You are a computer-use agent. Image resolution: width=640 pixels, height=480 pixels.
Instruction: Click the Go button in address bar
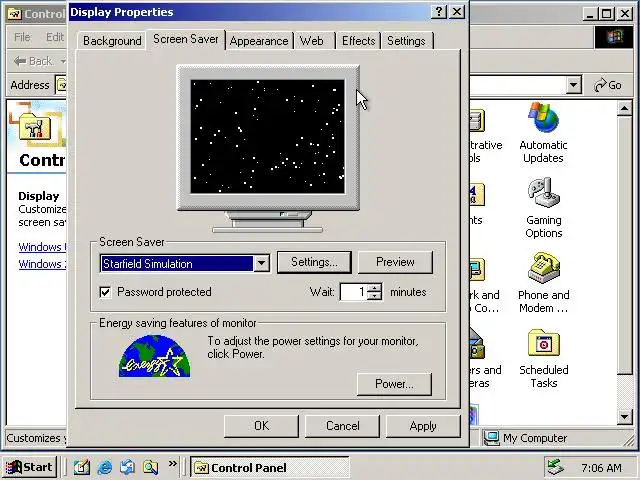(x=608, y=85)
